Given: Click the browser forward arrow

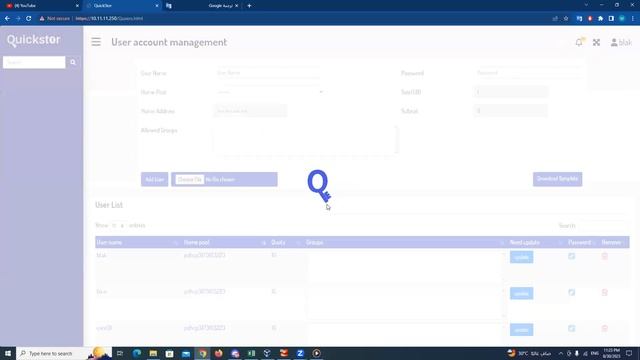Looking at the screenshot, I should (18, 18).
